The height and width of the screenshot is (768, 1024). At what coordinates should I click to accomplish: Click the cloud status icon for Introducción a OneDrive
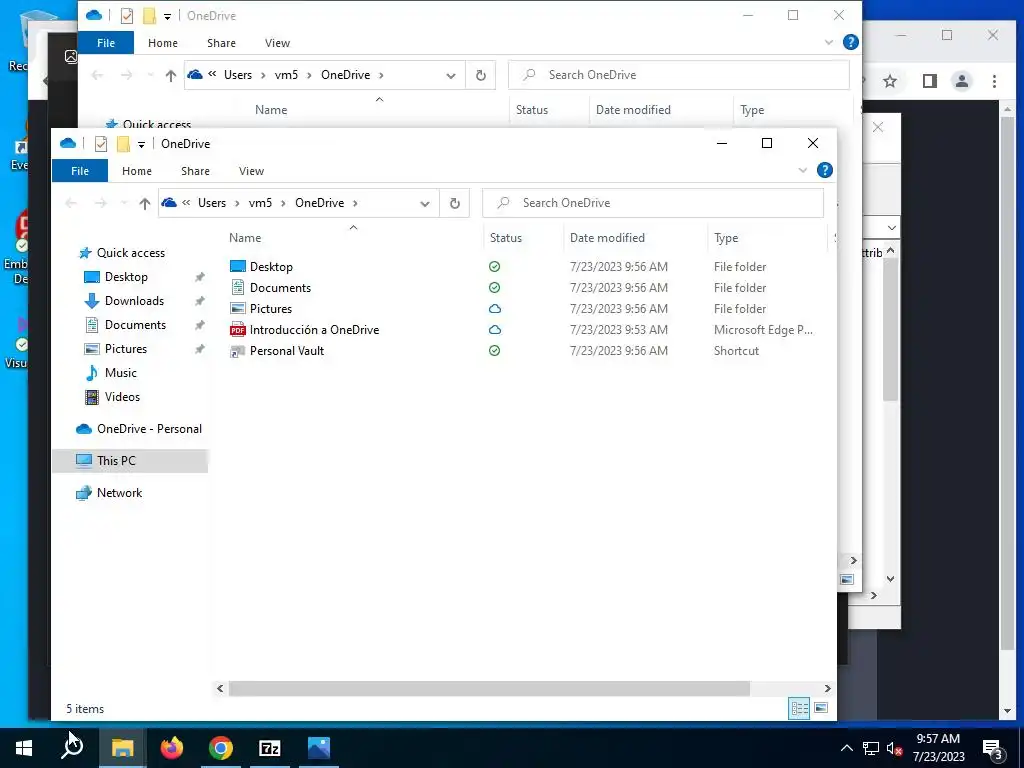[494, 330]
